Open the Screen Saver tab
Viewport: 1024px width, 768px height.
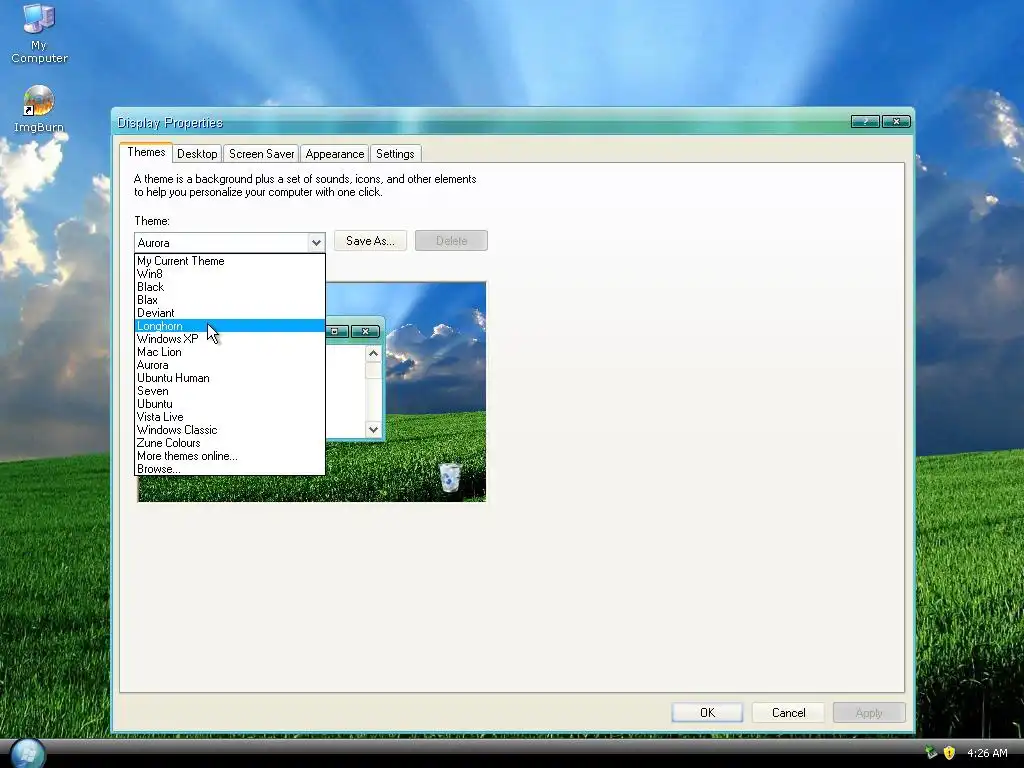(x=261, y=154)
